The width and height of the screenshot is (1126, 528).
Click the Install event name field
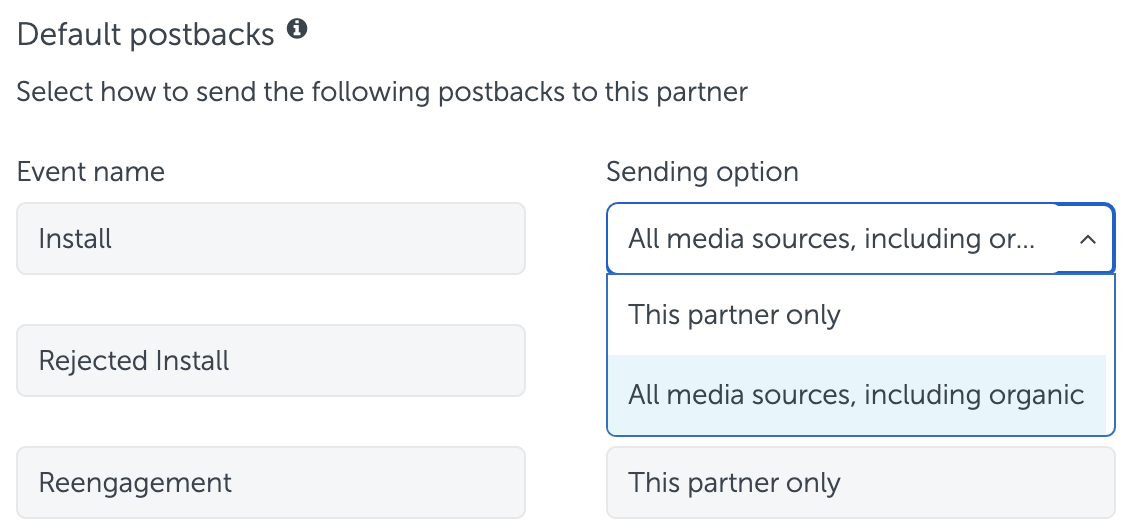pyautogui.click(x=271, y=238)
